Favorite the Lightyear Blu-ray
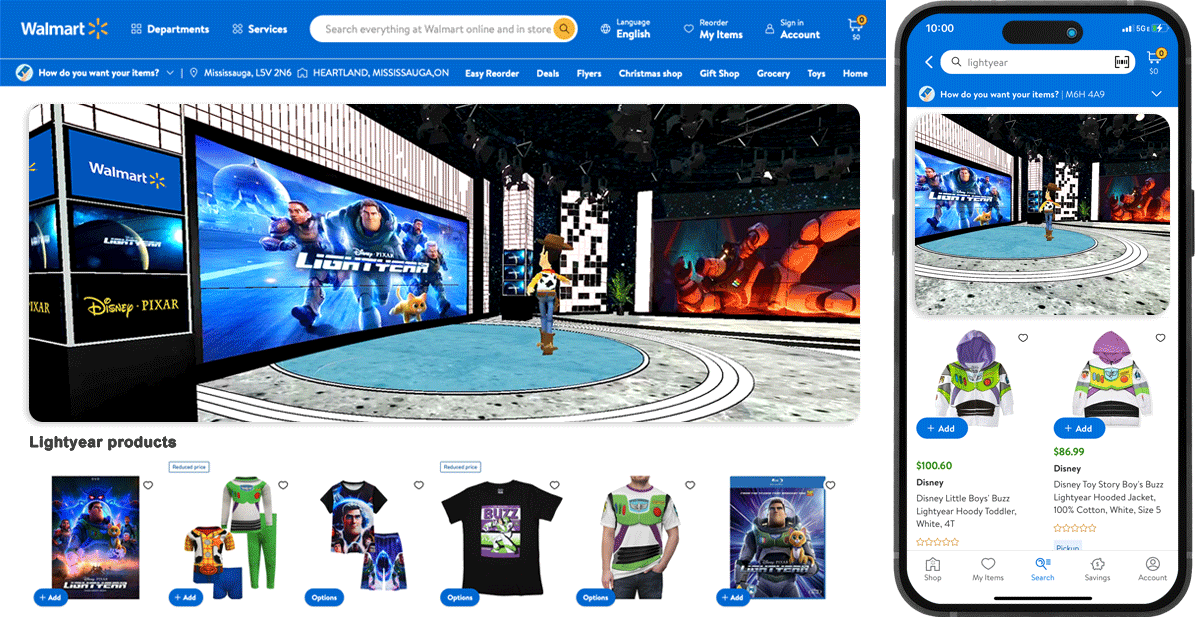 830,485
